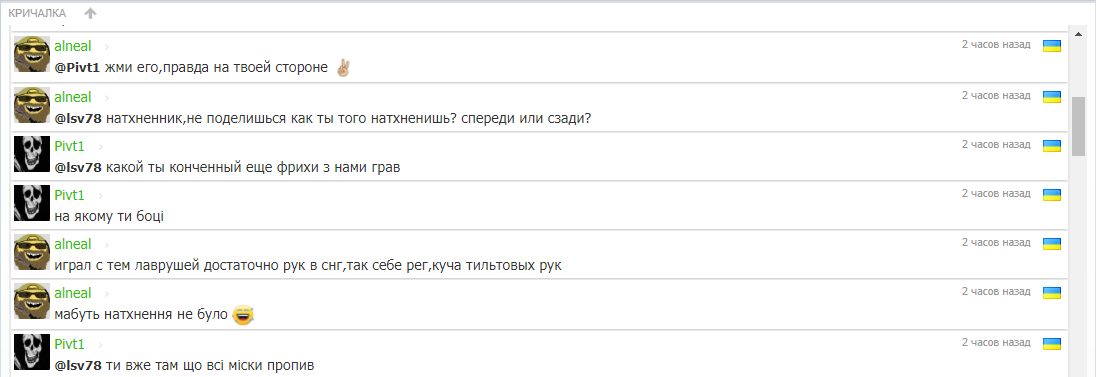Click the КРИЧАЛКА header label
1096x377 pixels.
pyautogui.click(x=37, y=13)
